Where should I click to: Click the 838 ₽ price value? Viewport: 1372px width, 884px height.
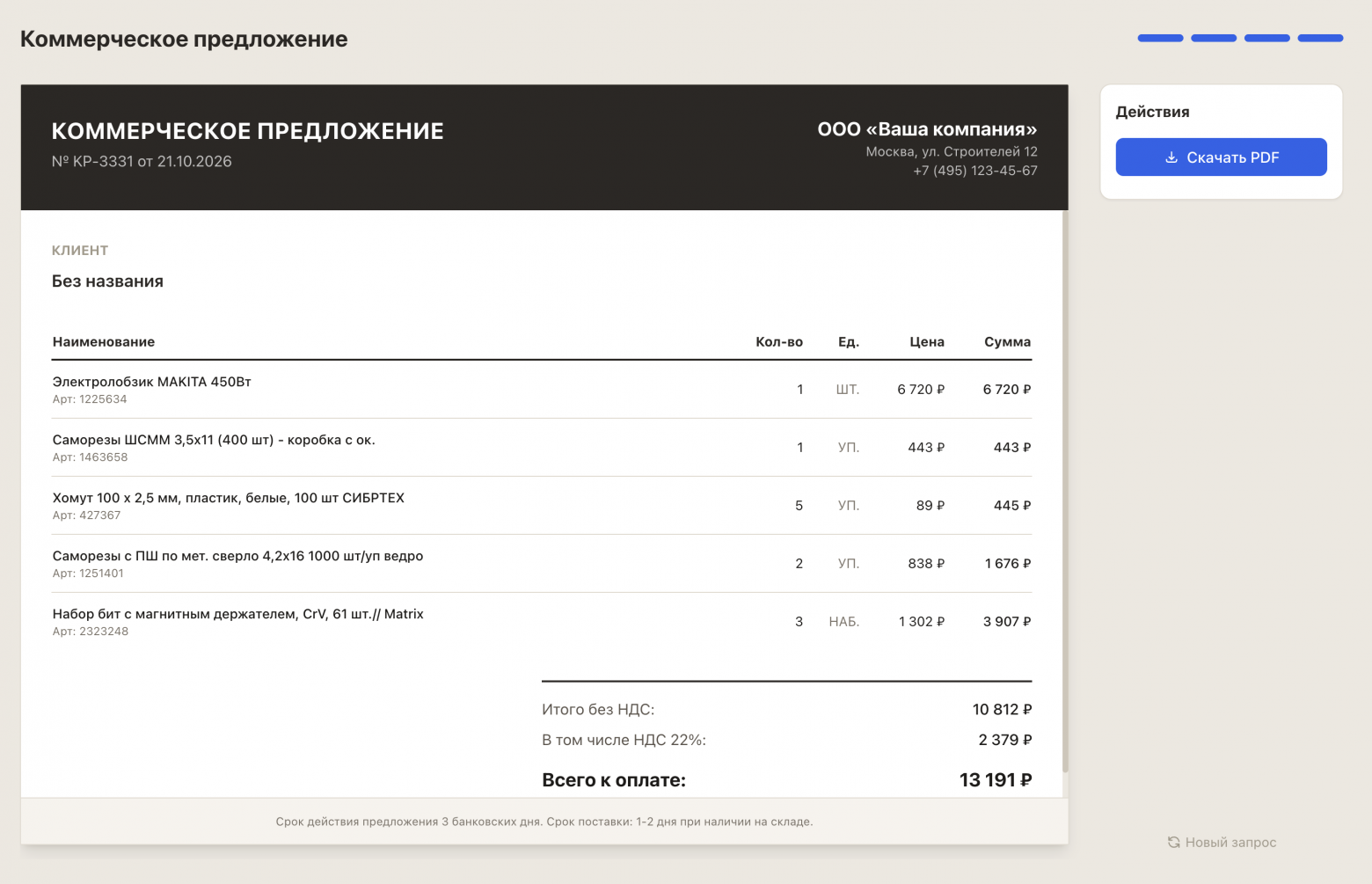(x=927, y=564)
